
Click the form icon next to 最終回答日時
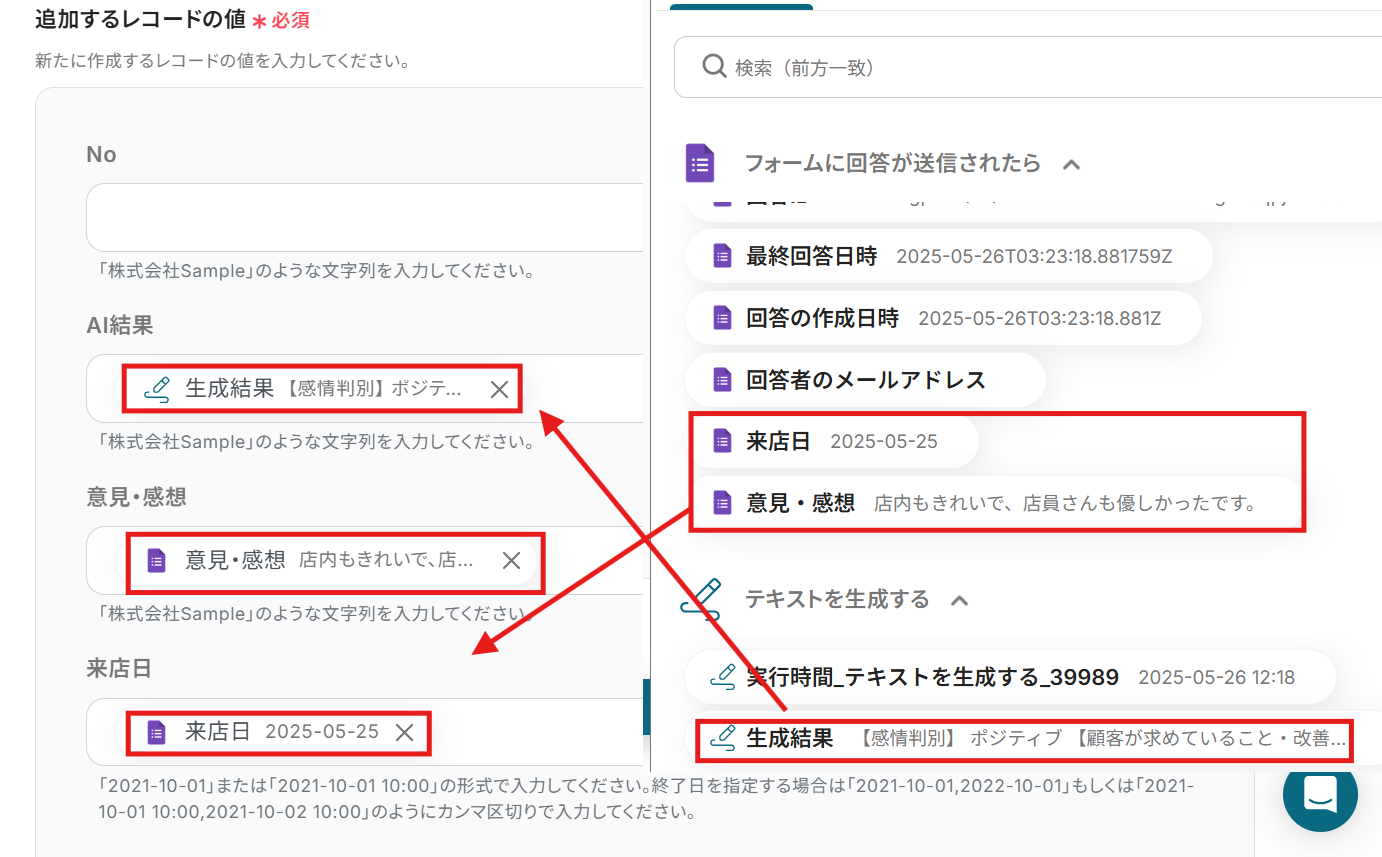click(722, 256)
